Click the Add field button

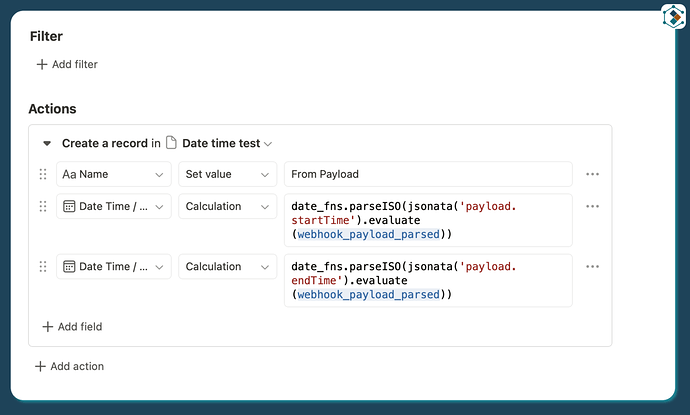(72, 327)
